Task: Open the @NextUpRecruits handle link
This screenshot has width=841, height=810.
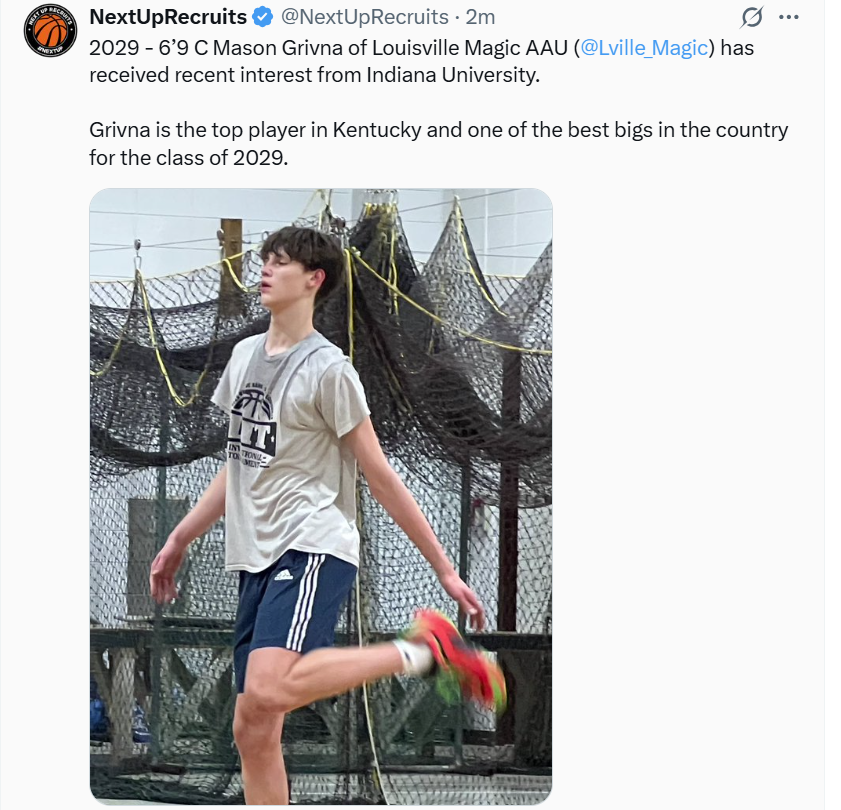Action: 364,17
